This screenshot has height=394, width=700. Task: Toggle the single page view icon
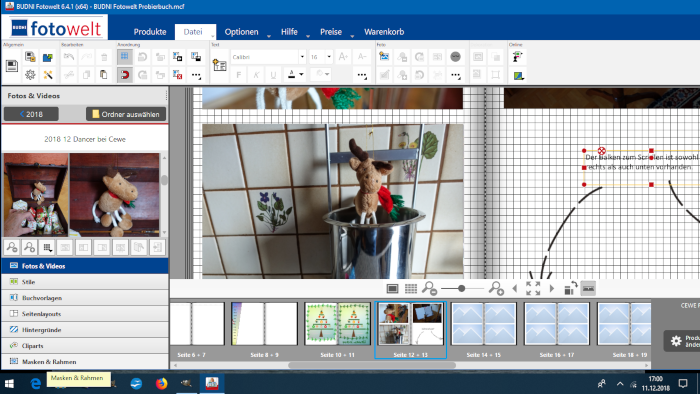pos(392,289)
